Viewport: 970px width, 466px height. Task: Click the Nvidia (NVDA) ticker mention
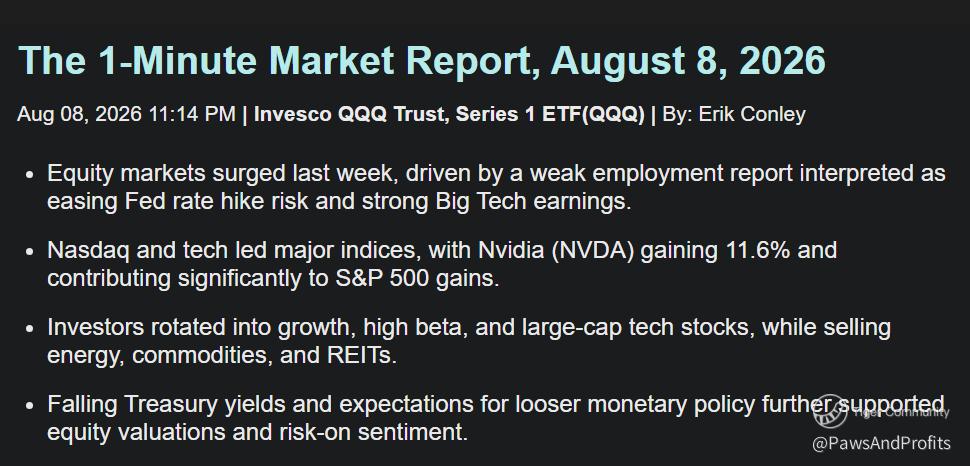[556, 251]
